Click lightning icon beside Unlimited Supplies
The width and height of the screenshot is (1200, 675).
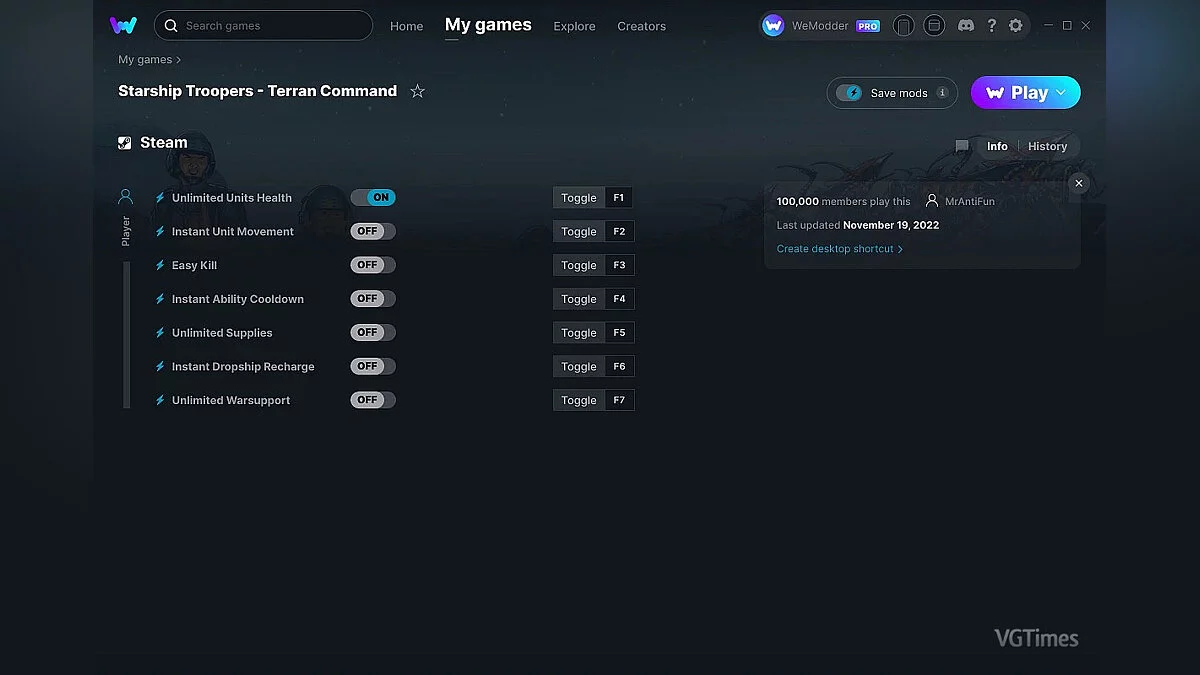point(160,333)
